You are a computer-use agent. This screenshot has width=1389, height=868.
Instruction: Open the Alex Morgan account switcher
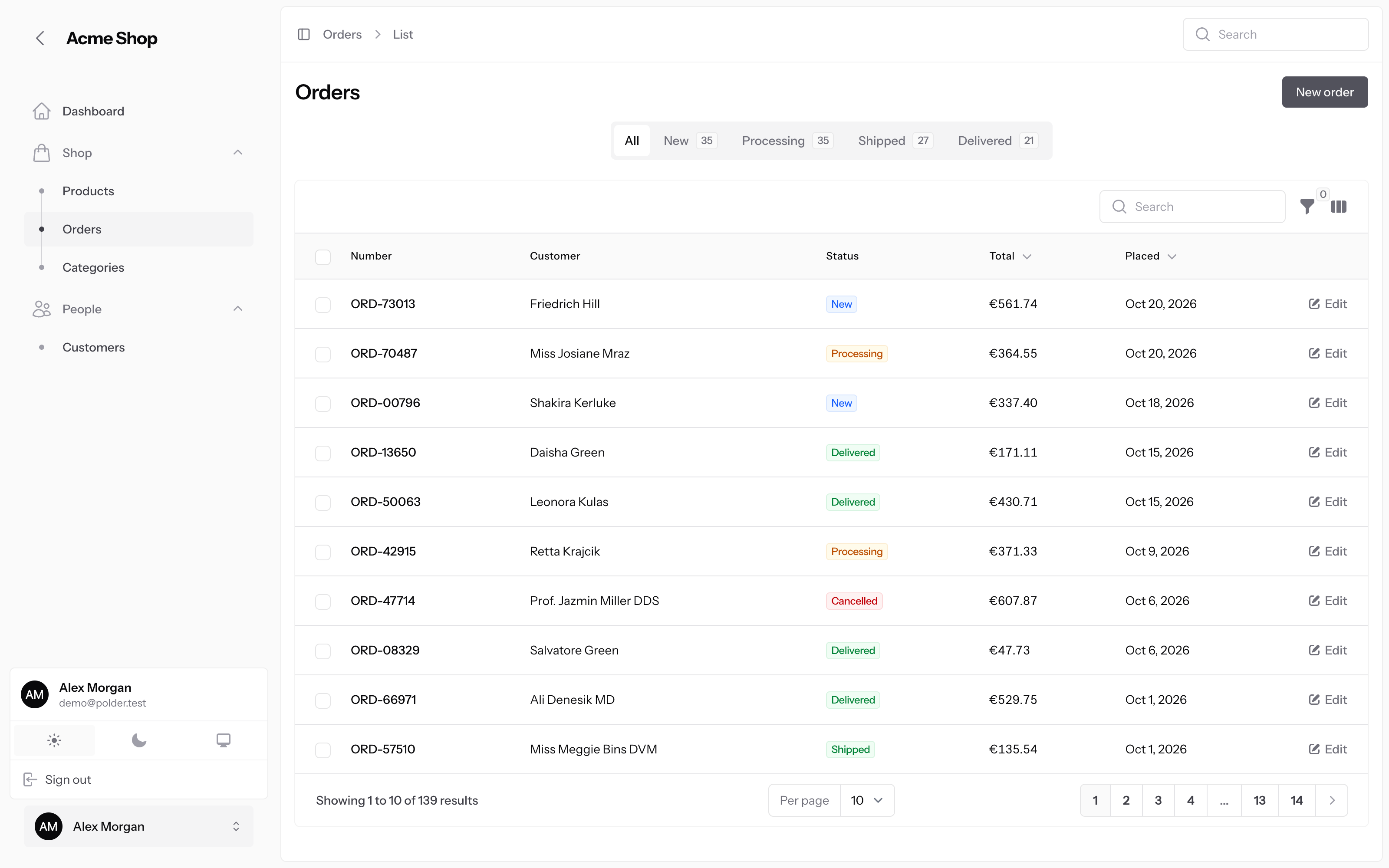(x=138, y=826)
